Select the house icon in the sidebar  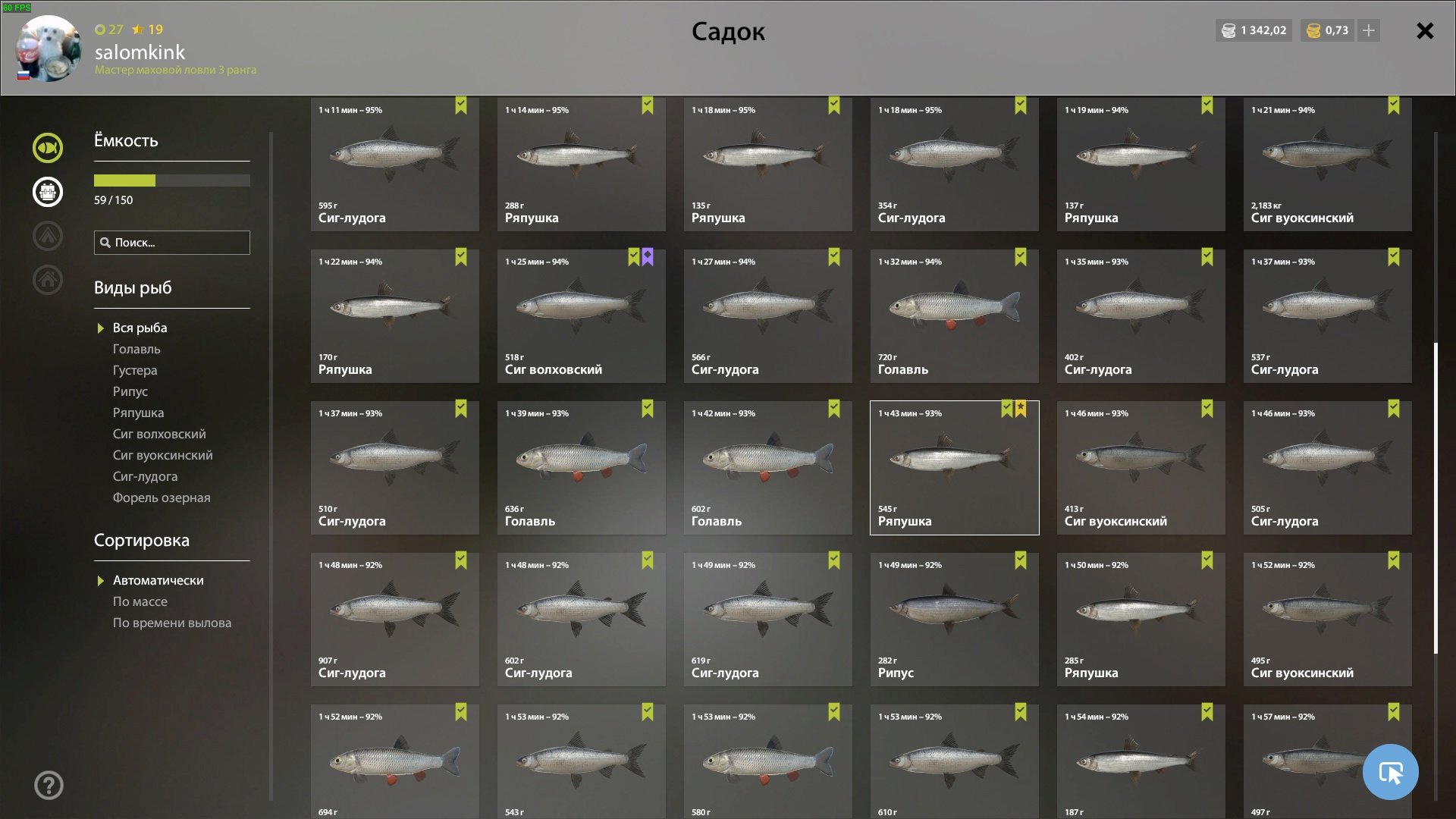[47, 280]
